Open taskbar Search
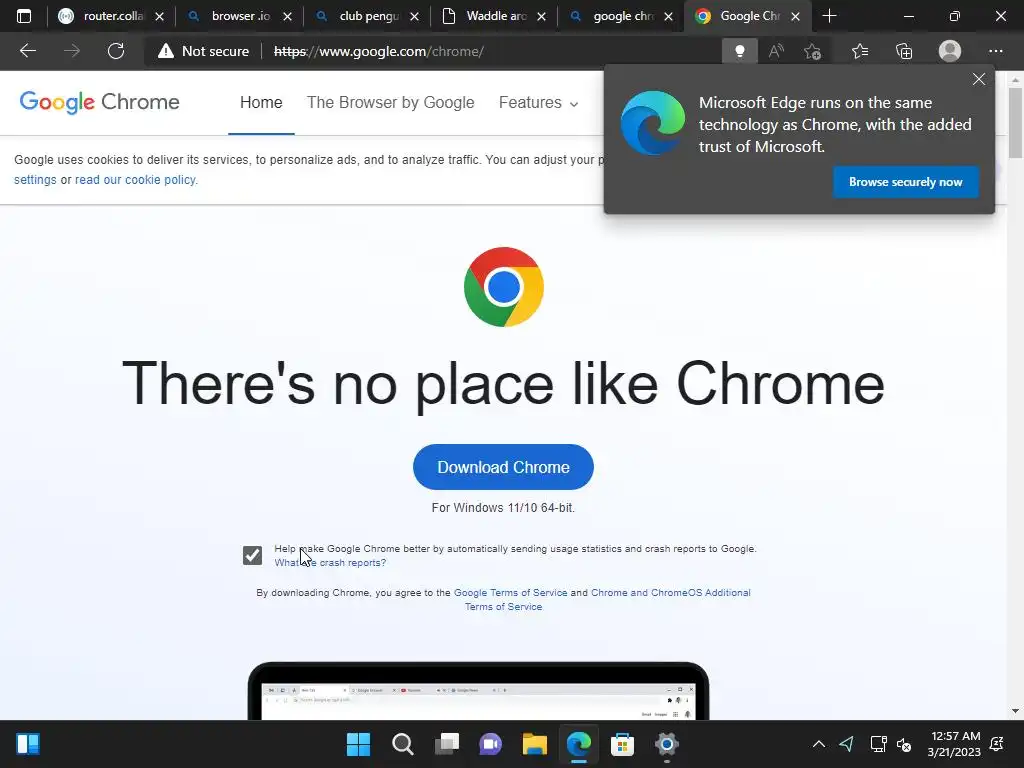The image size is (1024, 768). (x=402, y=744)
